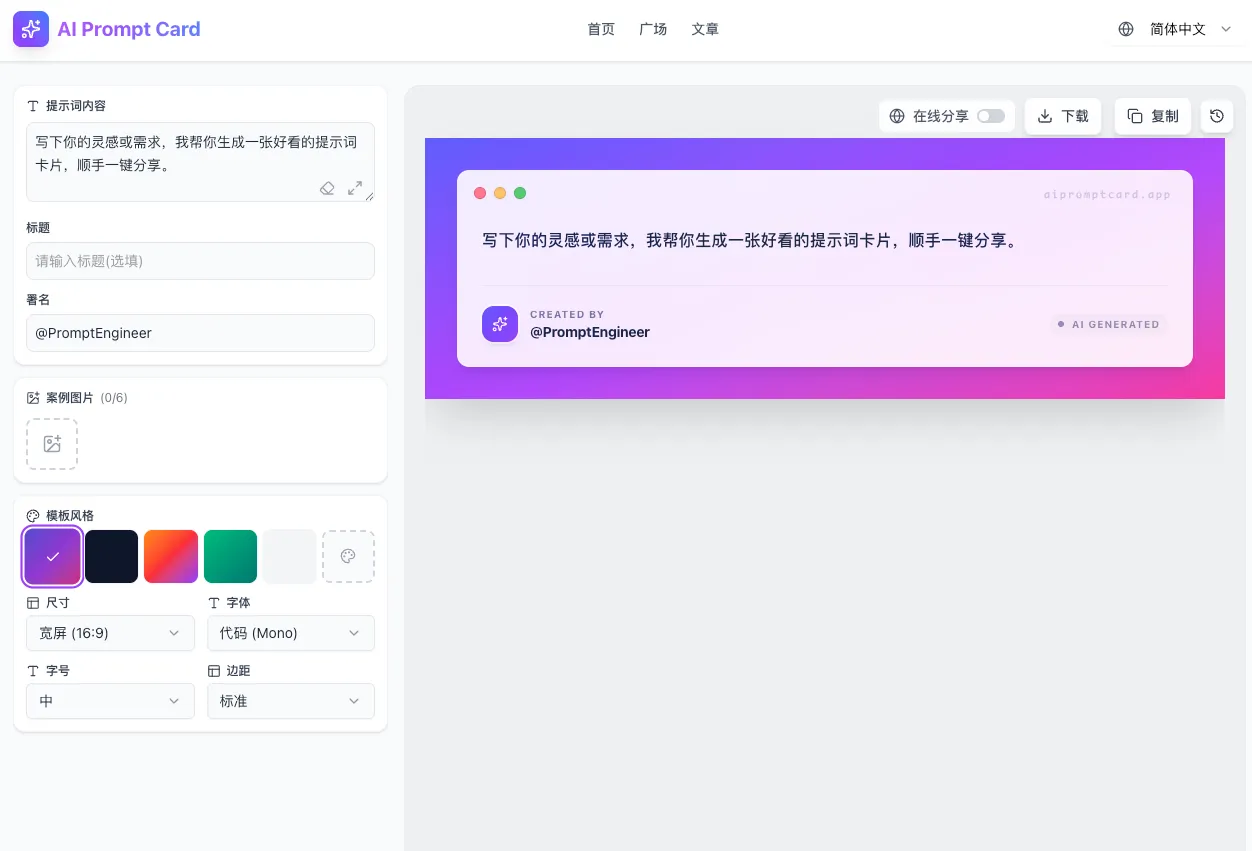This screenshot has width=1252, height=851.
Task: Switch to the 广场 menu item
Action: 653,29
